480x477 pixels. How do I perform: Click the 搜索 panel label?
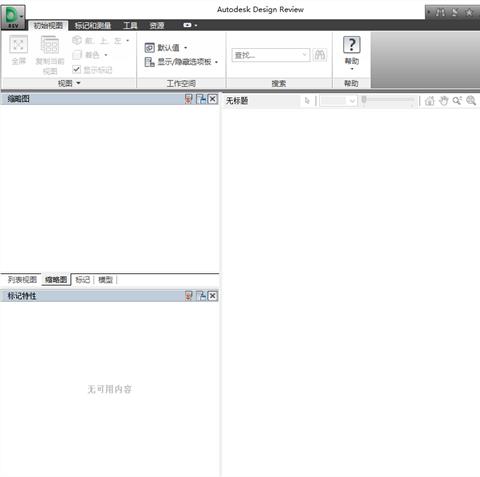279,83
